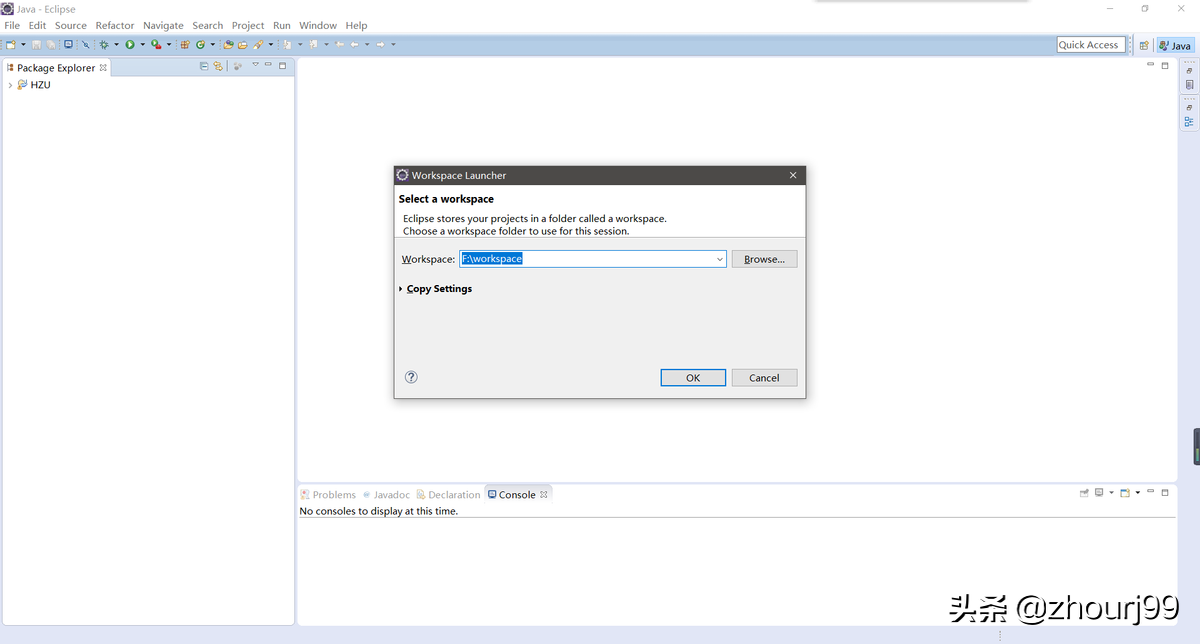This screenshot has width=1200, height=644.
Task: Click the Search flashlight toolbar icon
Action: tap(257, 45)
